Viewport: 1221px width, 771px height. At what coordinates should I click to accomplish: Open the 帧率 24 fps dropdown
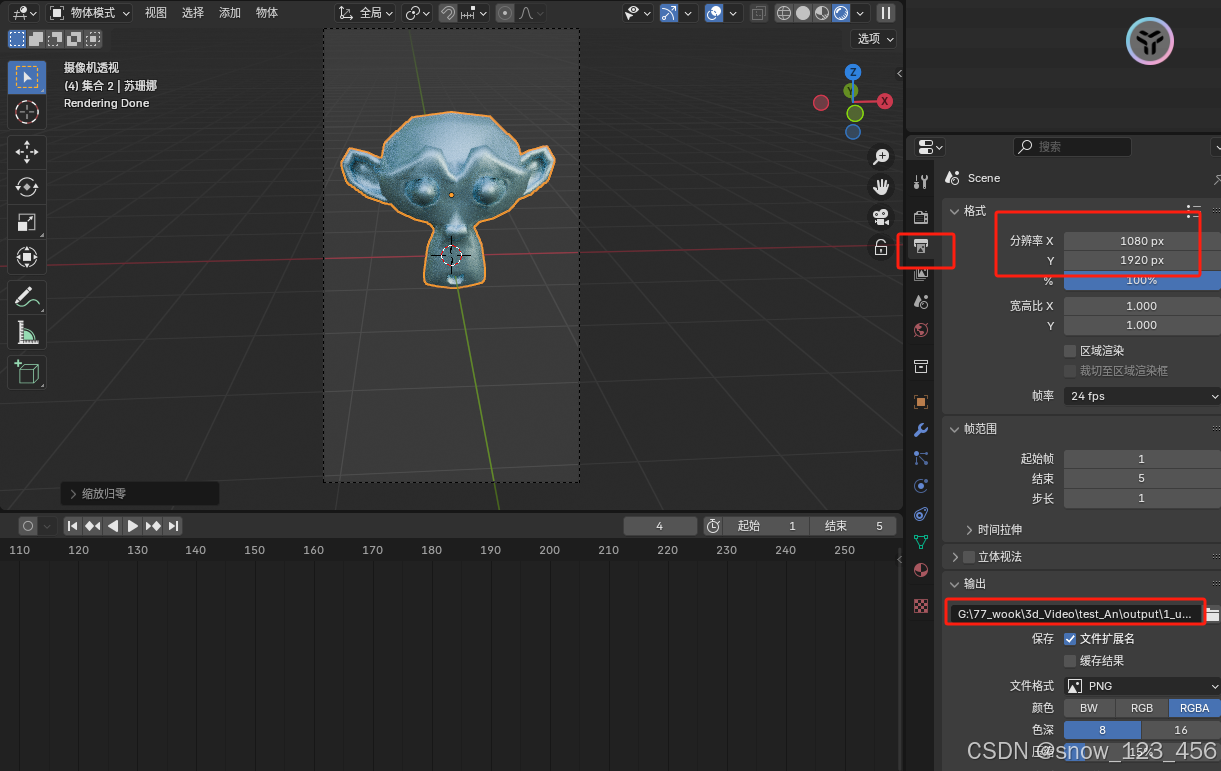1142,396
